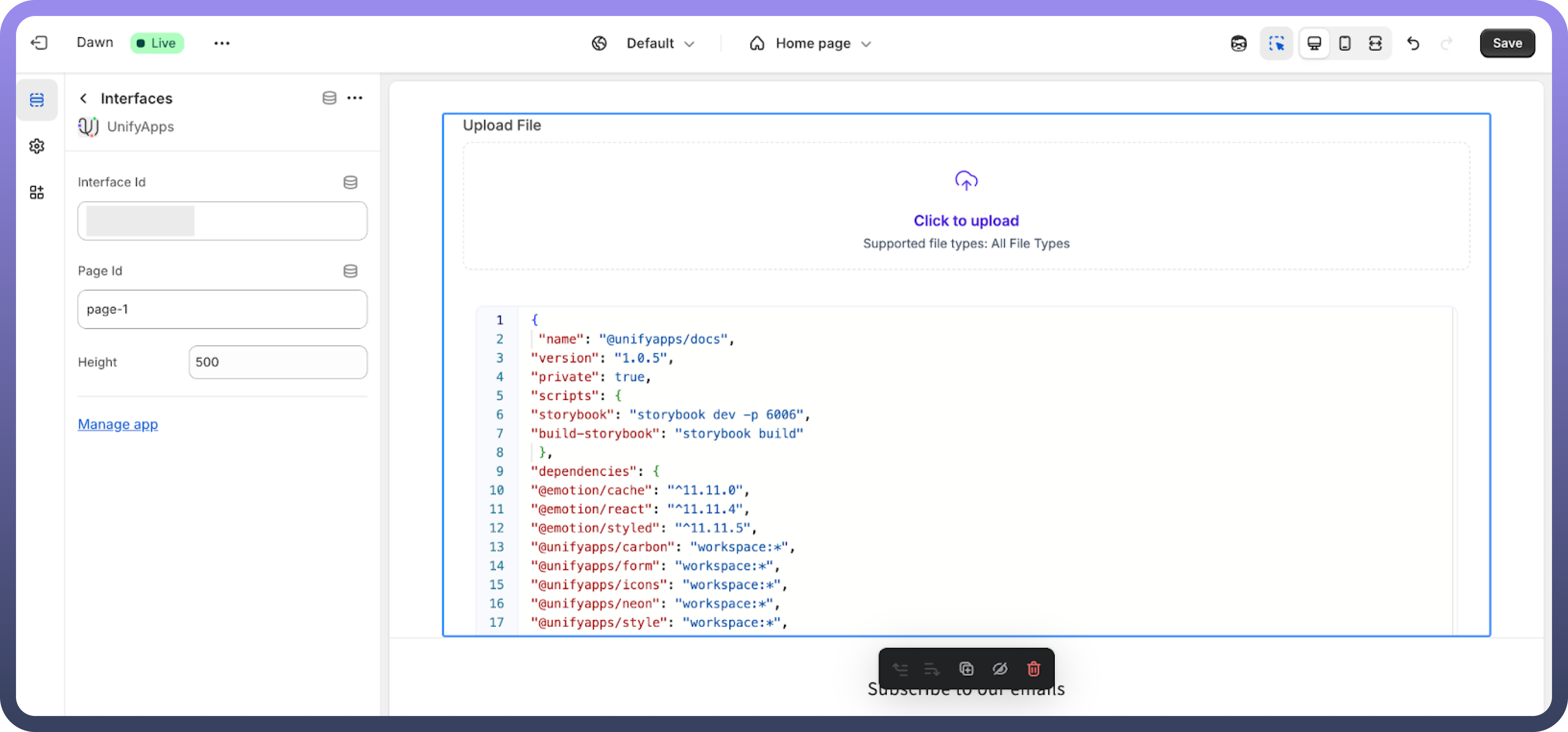
Task: Duplicate the block from floating toolbar
Action: tap(966, 669)
